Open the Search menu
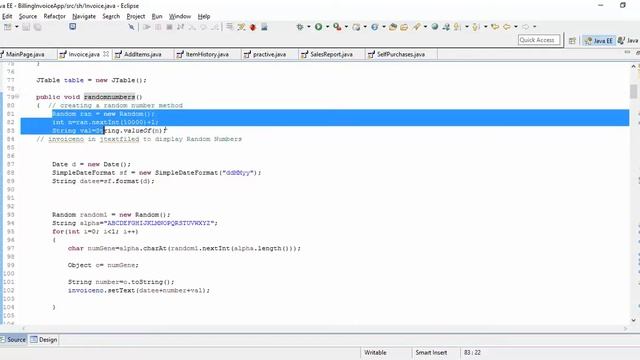 point(111,16)
